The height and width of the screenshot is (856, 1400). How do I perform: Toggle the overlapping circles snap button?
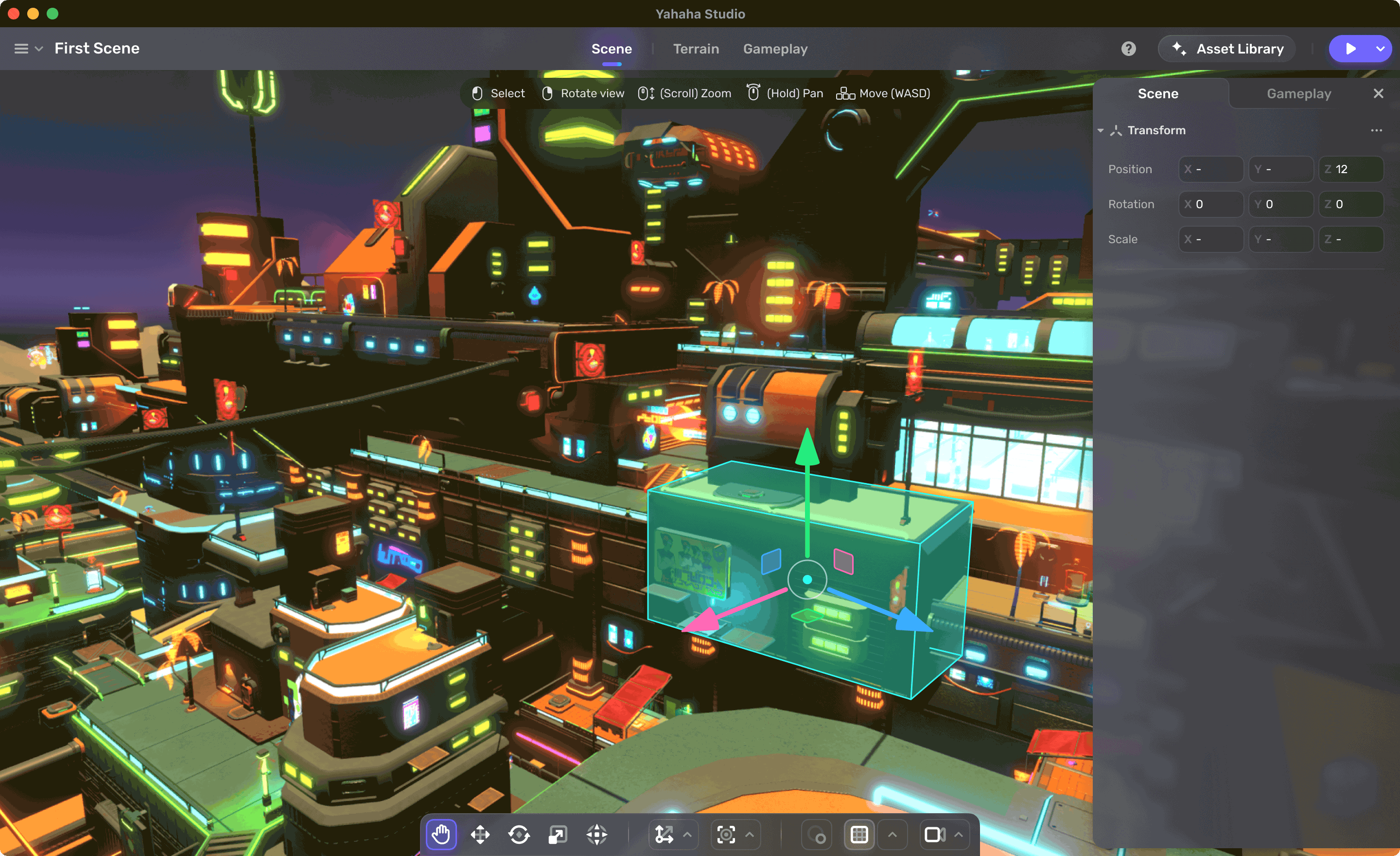[817, 835]
